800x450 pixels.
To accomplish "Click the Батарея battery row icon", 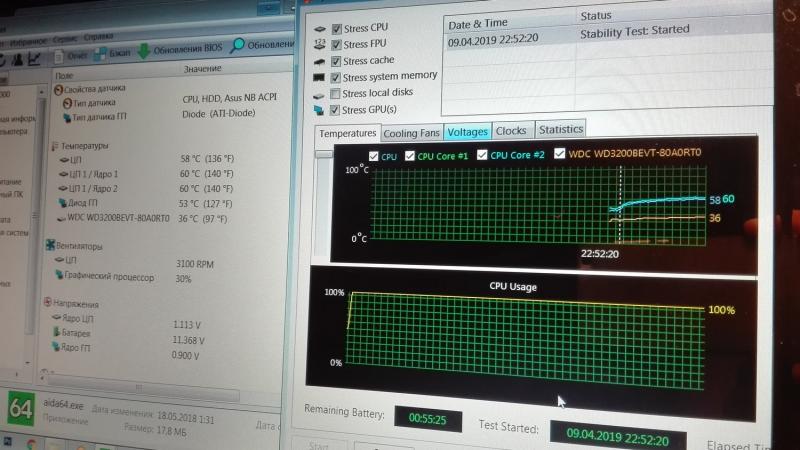I will coord(56,332).
